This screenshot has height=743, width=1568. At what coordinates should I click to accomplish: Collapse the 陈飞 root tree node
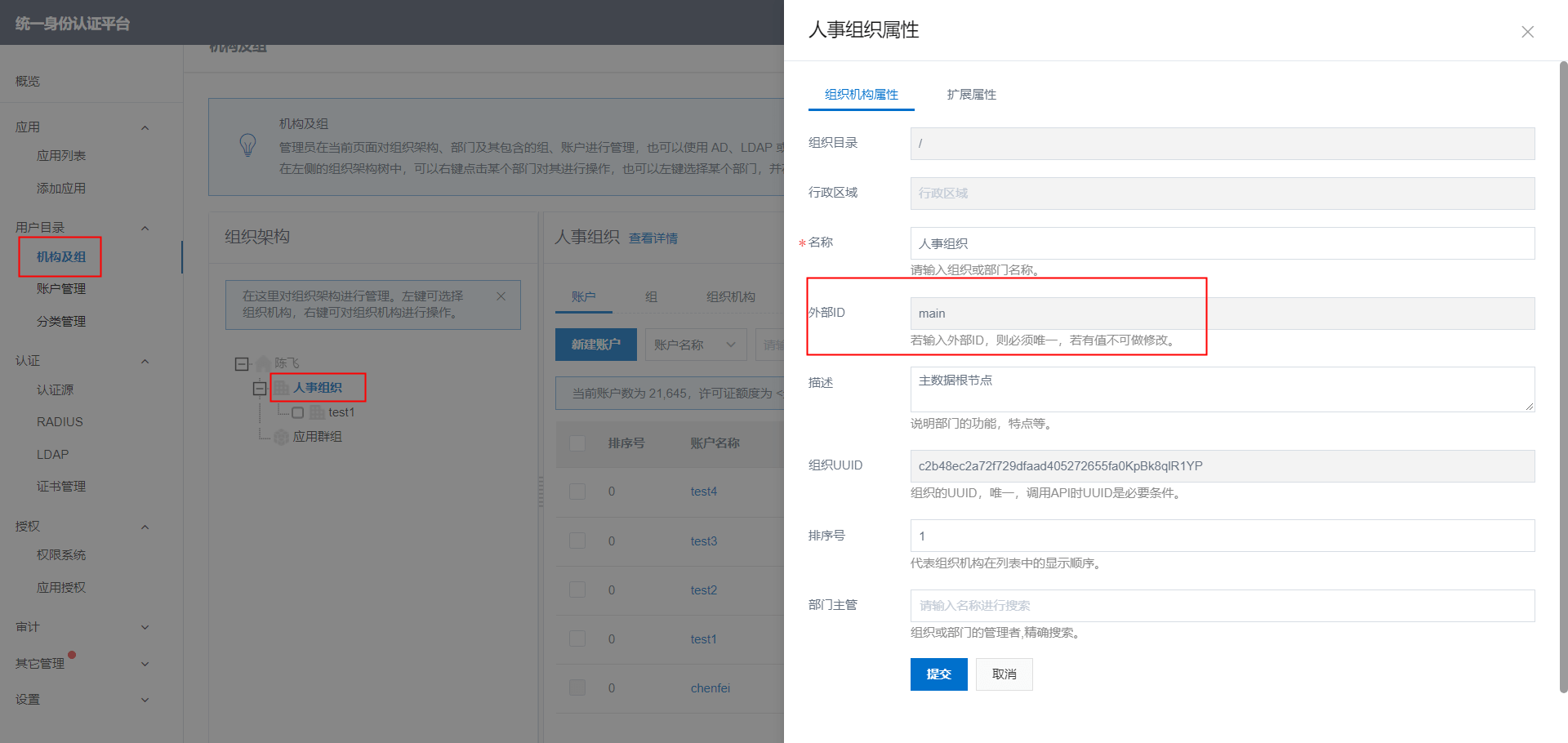[x=242, y=364]
